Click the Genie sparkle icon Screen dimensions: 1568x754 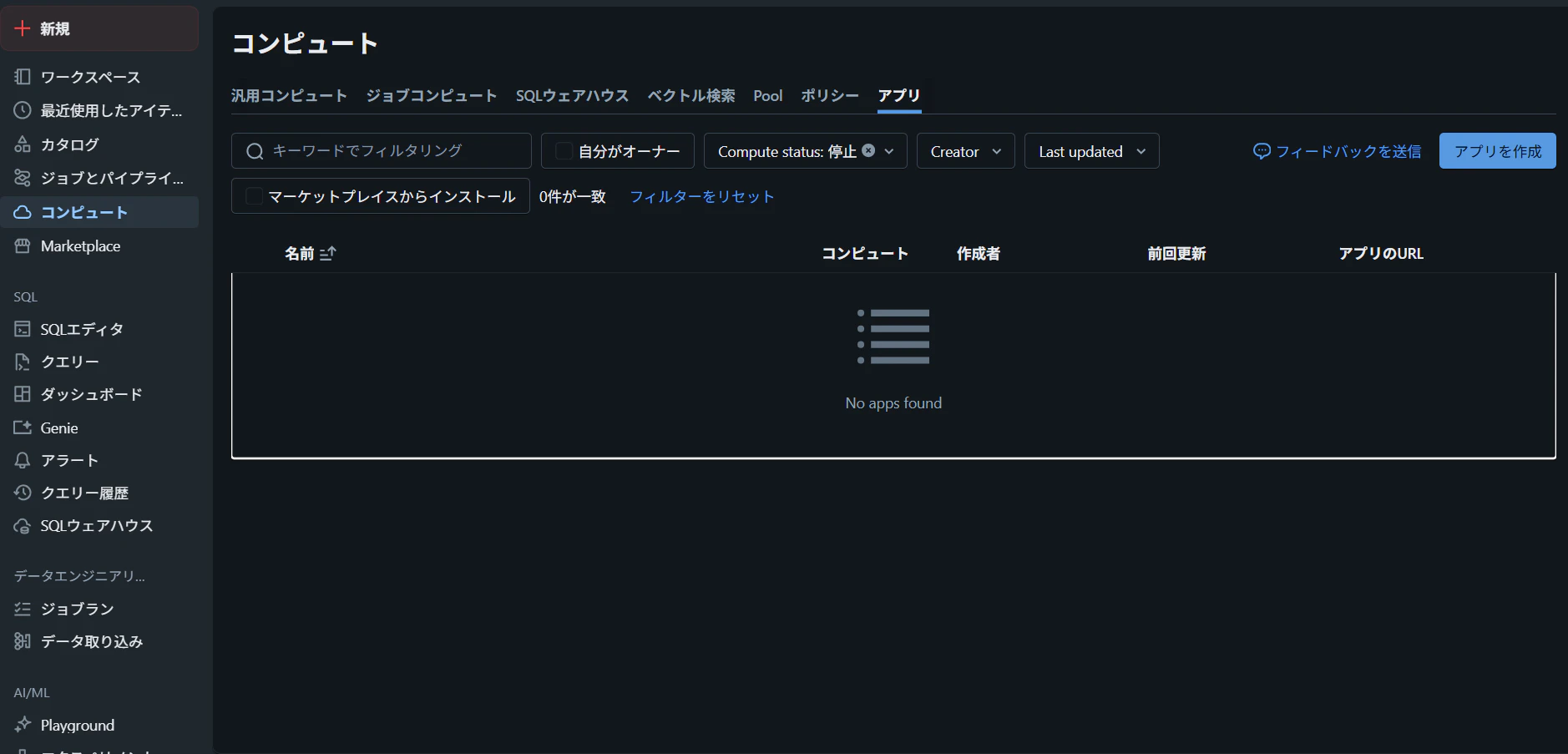click(23, 428)
